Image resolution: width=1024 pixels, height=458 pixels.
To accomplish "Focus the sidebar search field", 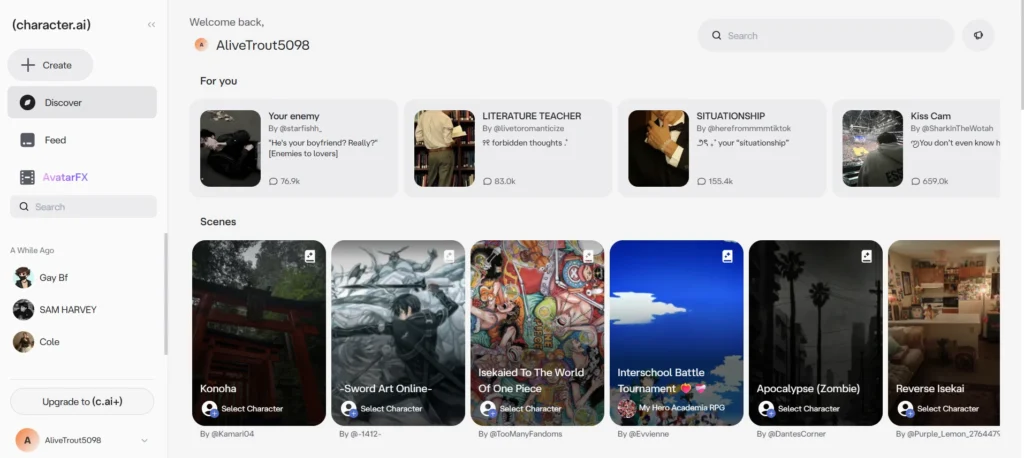I will pos(84,206).
